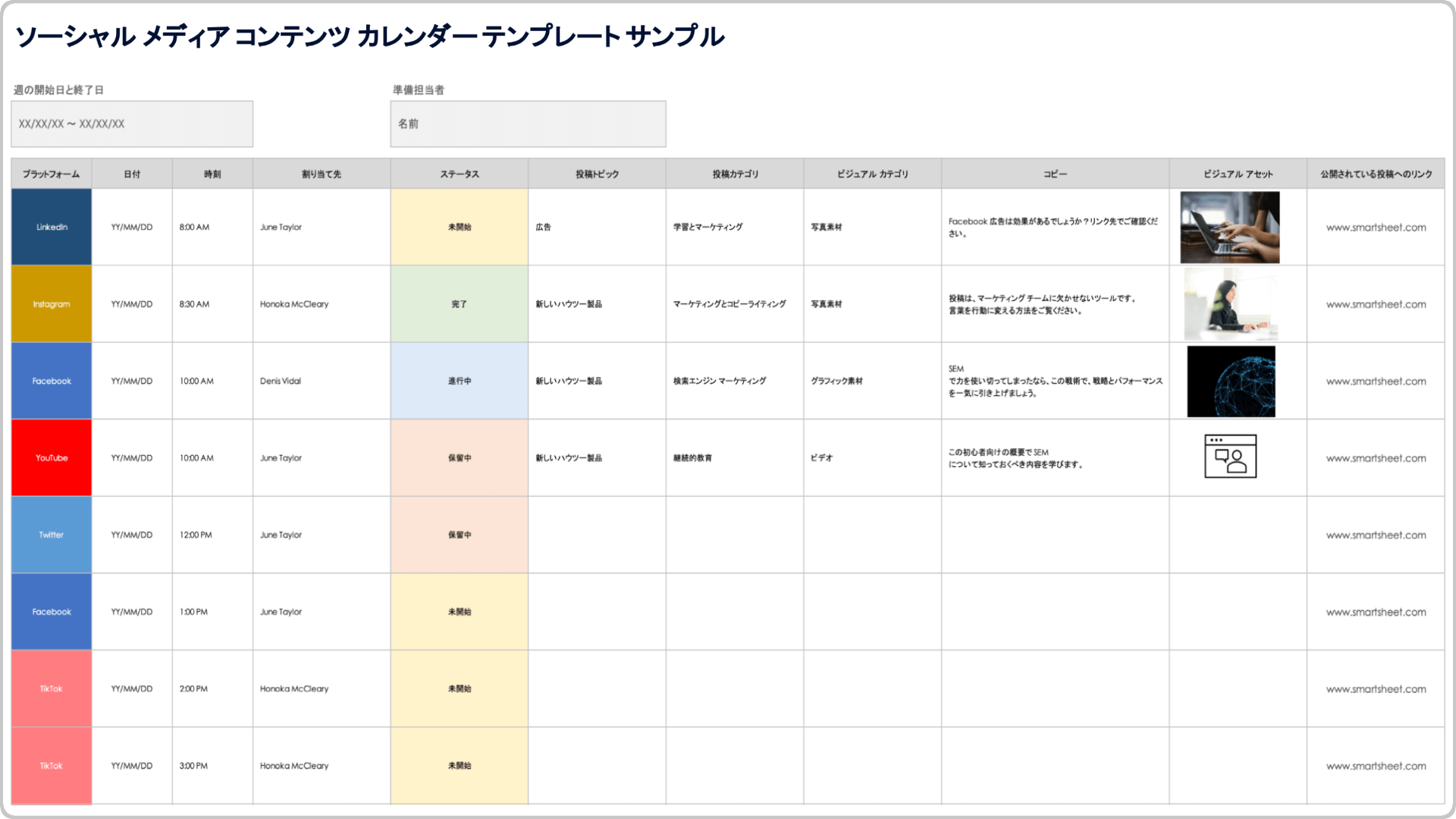
Task: Click the 広告 post topic cell
Action: pyautogui.click(x=597, y=227)
